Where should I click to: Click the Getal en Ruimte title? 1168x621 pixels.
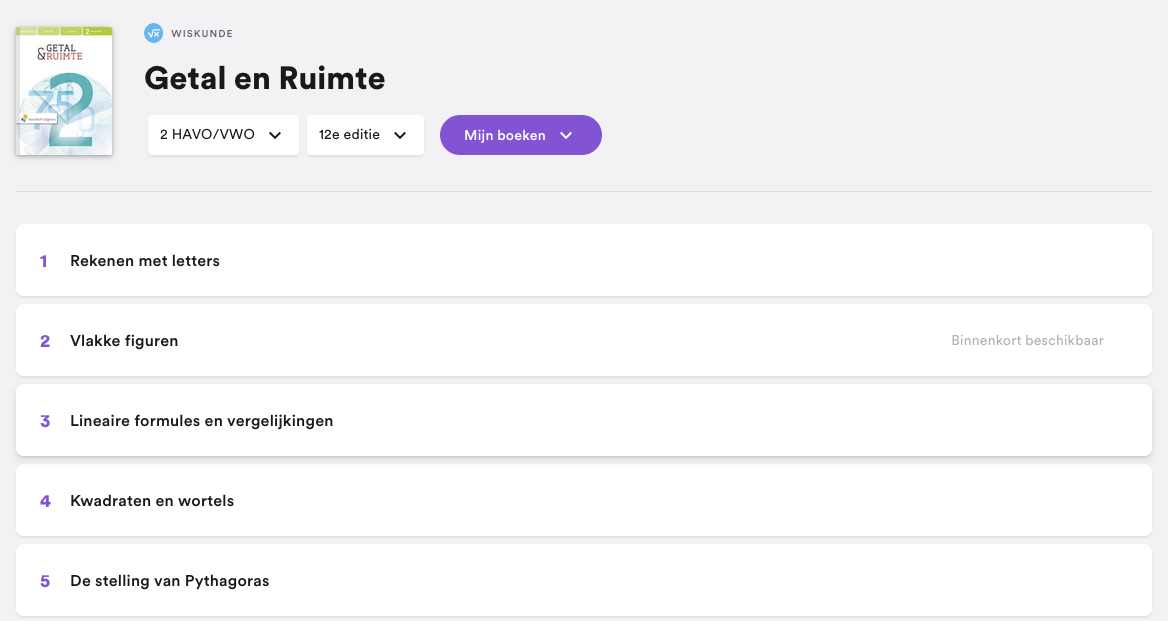click(264, 78)
